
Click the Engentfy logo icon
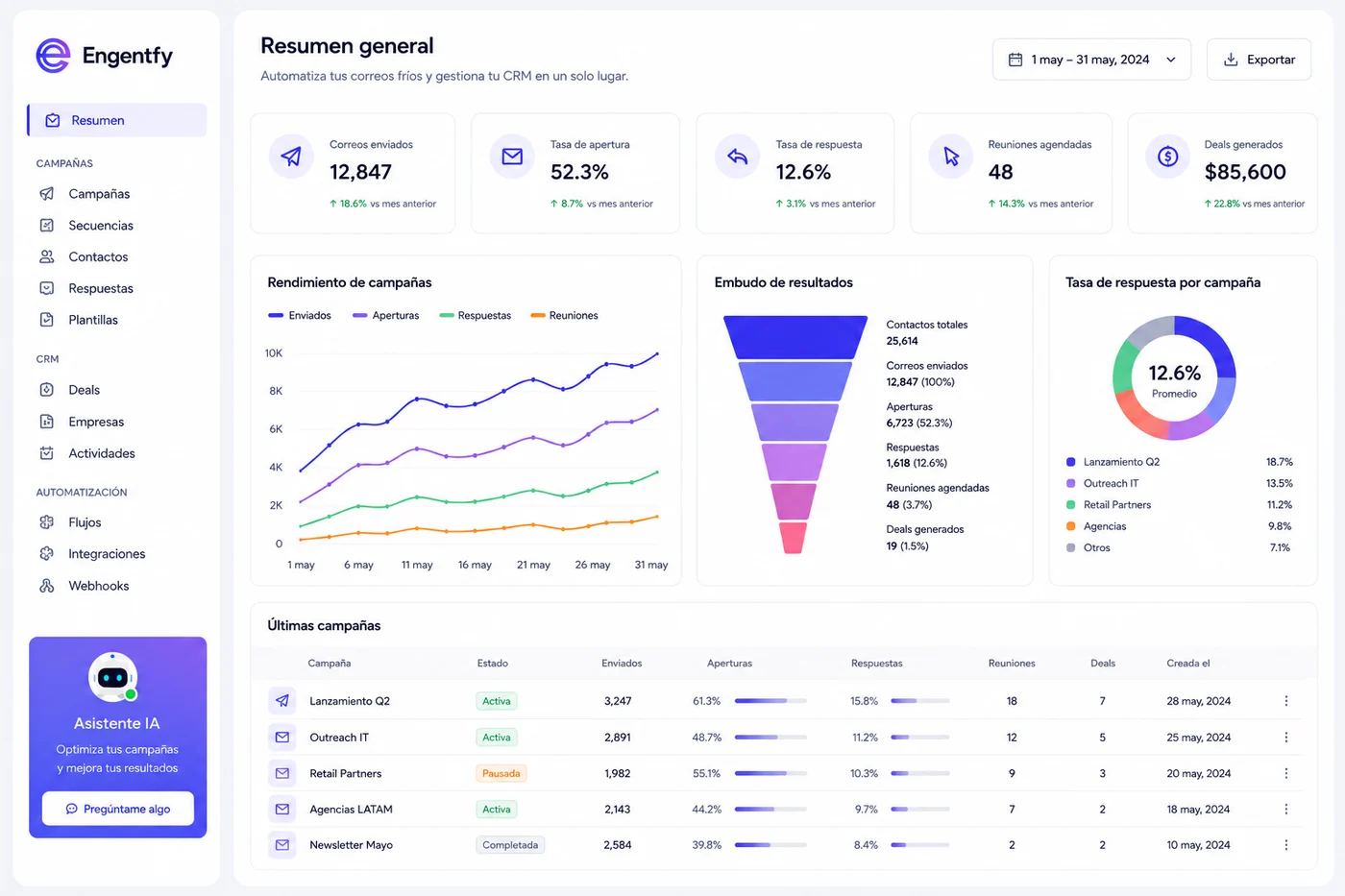click(53, 56)
